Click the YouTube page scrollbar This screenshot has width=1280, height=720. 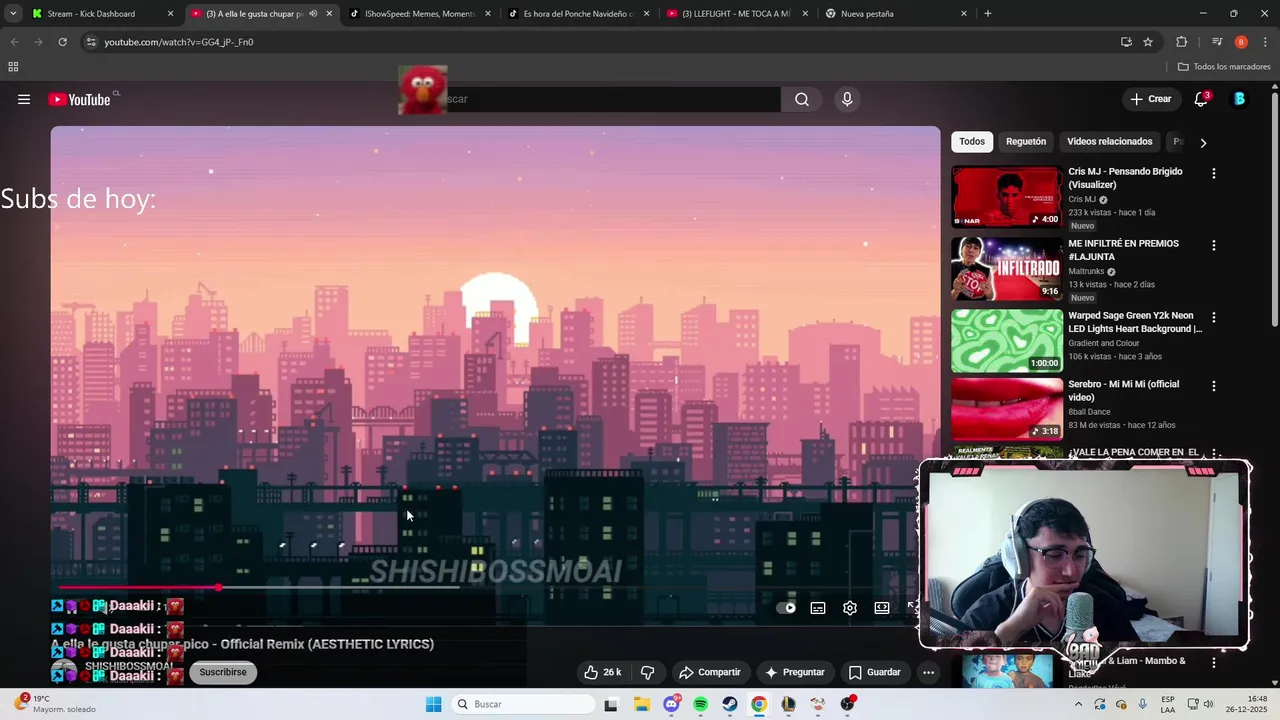[1274, 210]
